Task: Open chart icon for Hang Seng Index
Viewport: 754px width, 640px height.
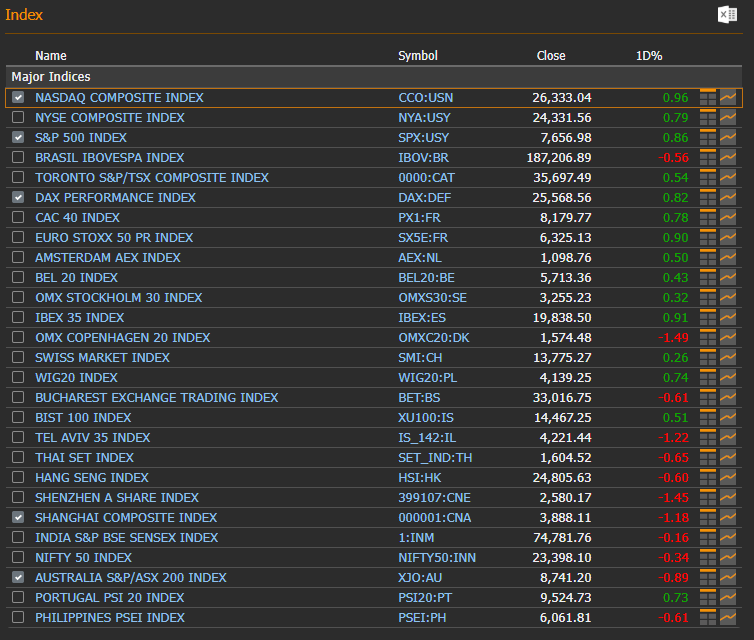Action: [x=728, y=477]
